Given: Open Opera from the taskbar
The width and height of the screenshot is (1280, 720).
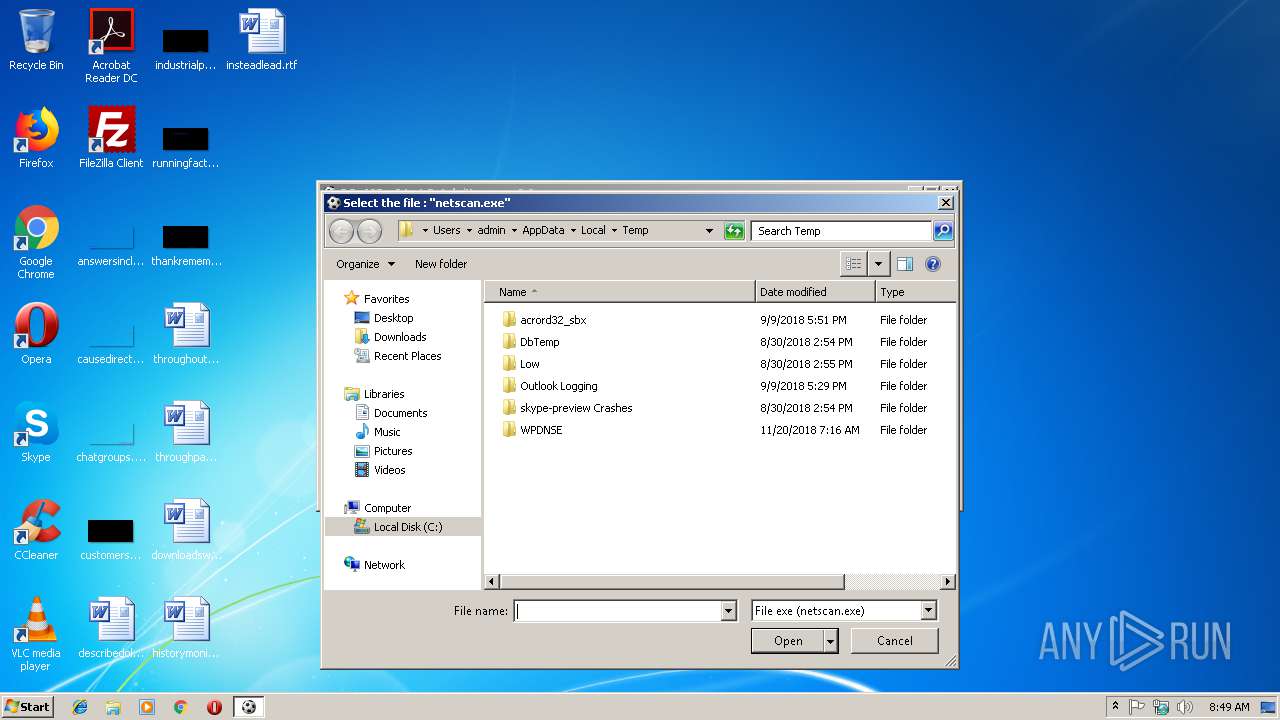Looking at the screenshot, I should pyautogui.click(x=214, y=707).
